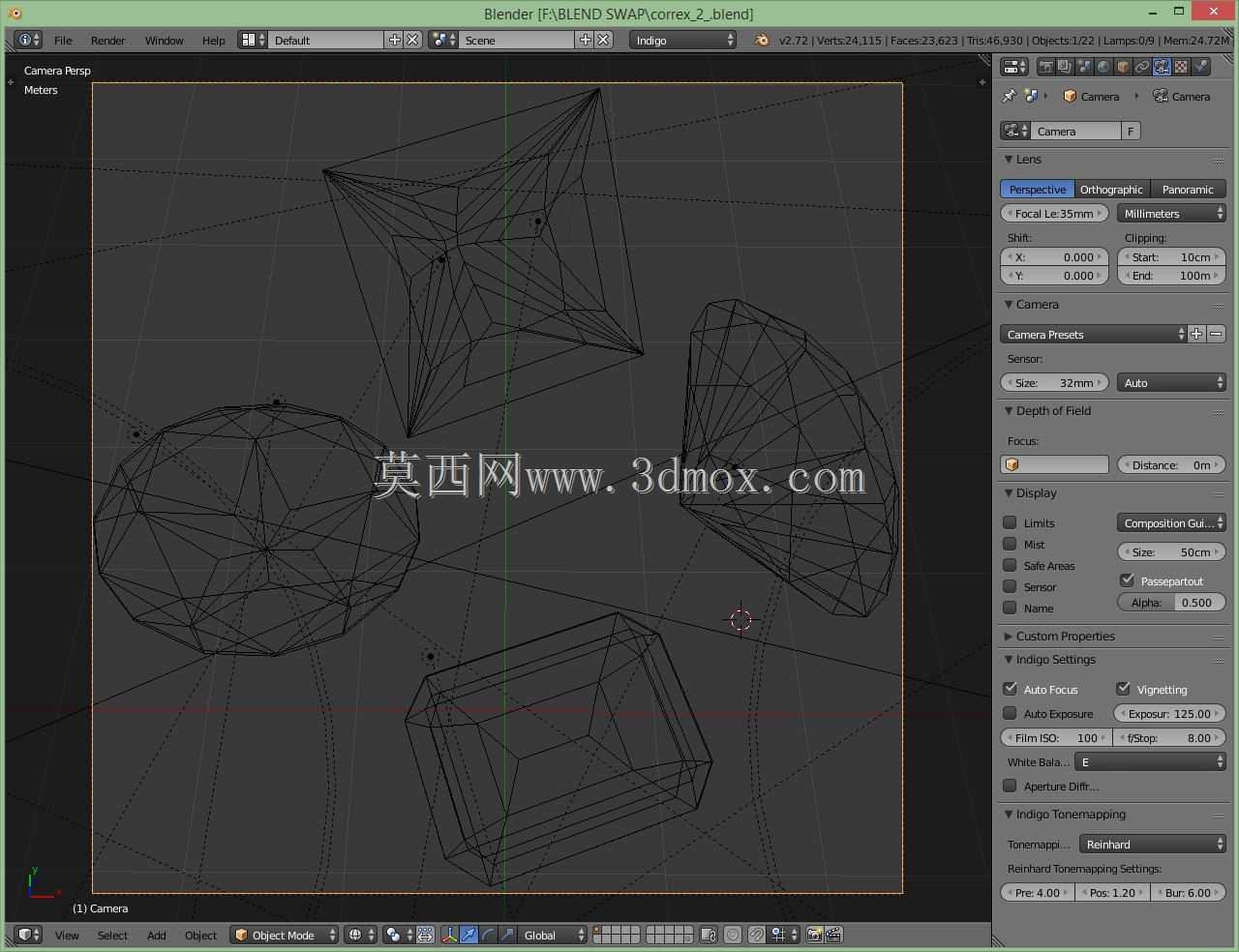Open the 3D viewport Add menu
The image size is (1239, 952).
157,935
